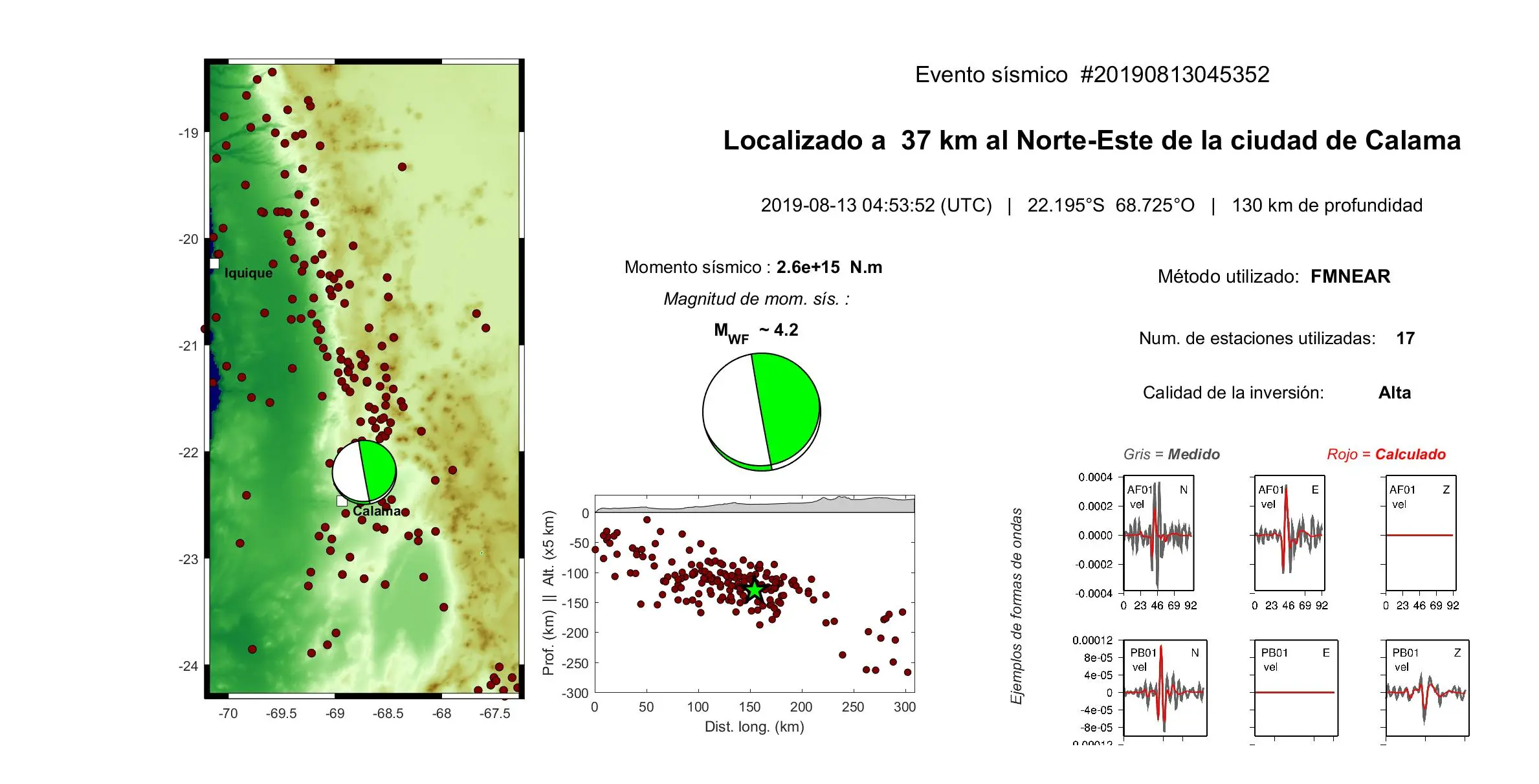
Task: Click the PB01 N component waveform plot
Action: [1165, 688]
